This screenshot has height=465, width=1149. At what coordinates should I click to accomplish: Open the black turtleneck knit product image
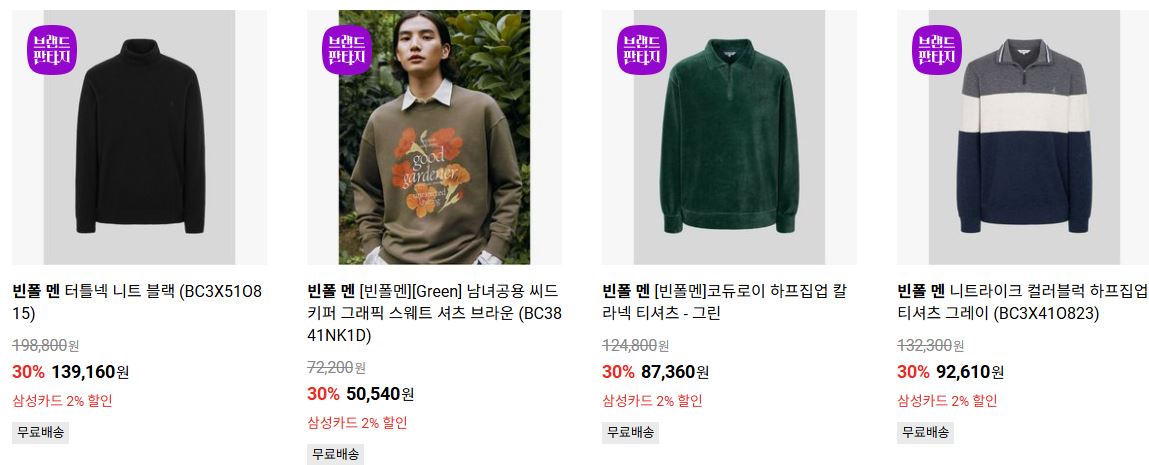point(140,137)
